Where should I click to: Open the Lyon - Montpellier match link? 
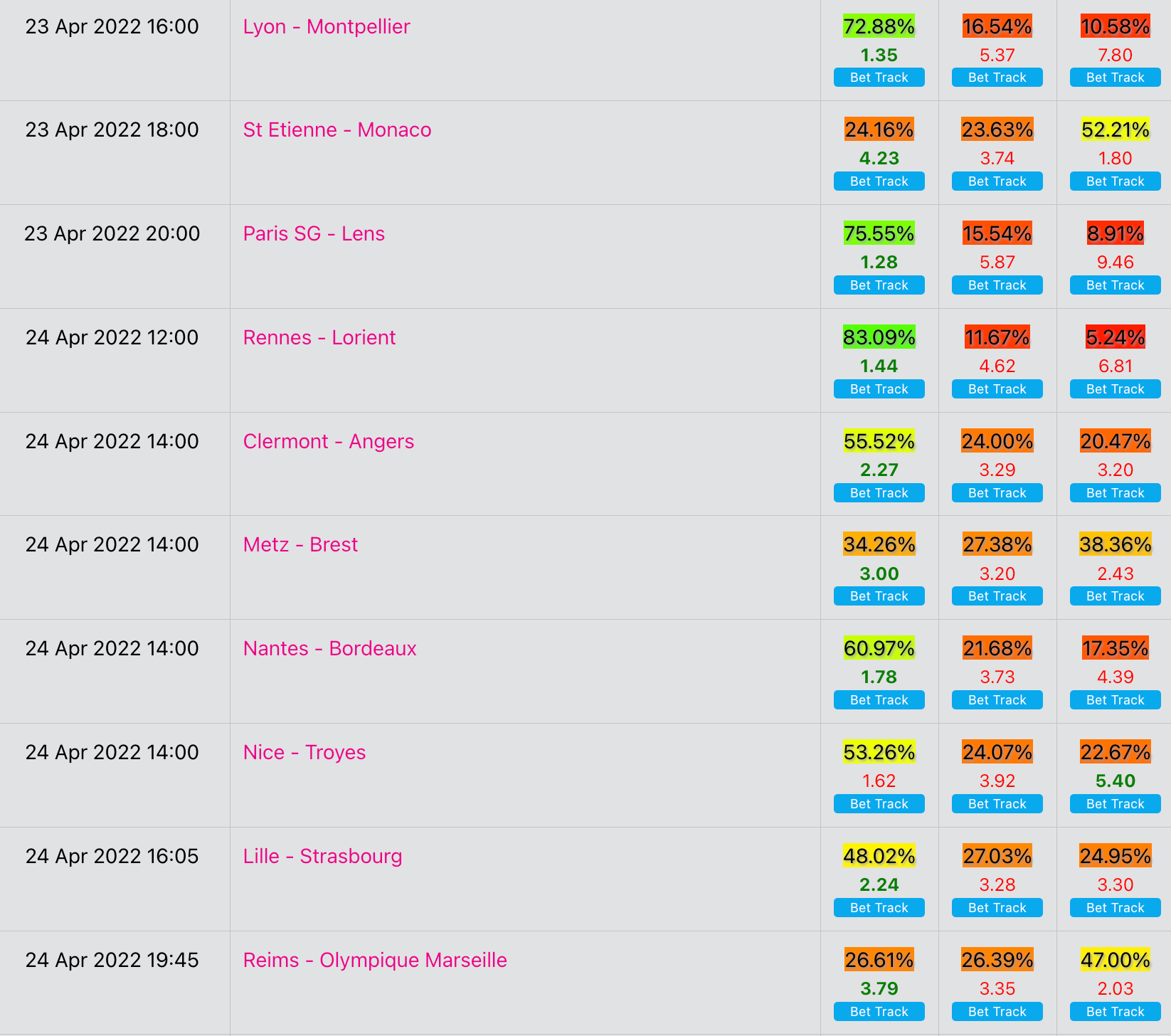327,27
